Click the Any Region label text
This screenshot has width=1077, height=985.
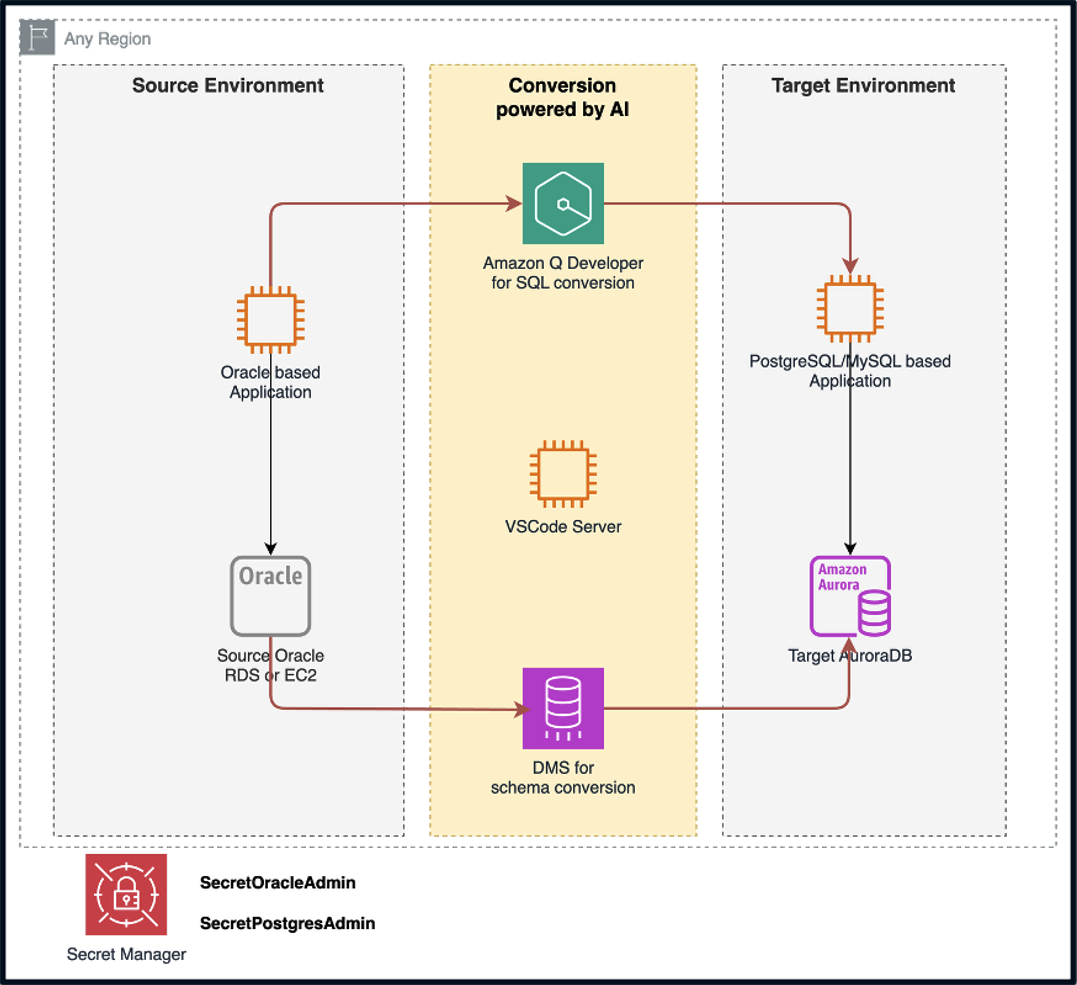107,39
